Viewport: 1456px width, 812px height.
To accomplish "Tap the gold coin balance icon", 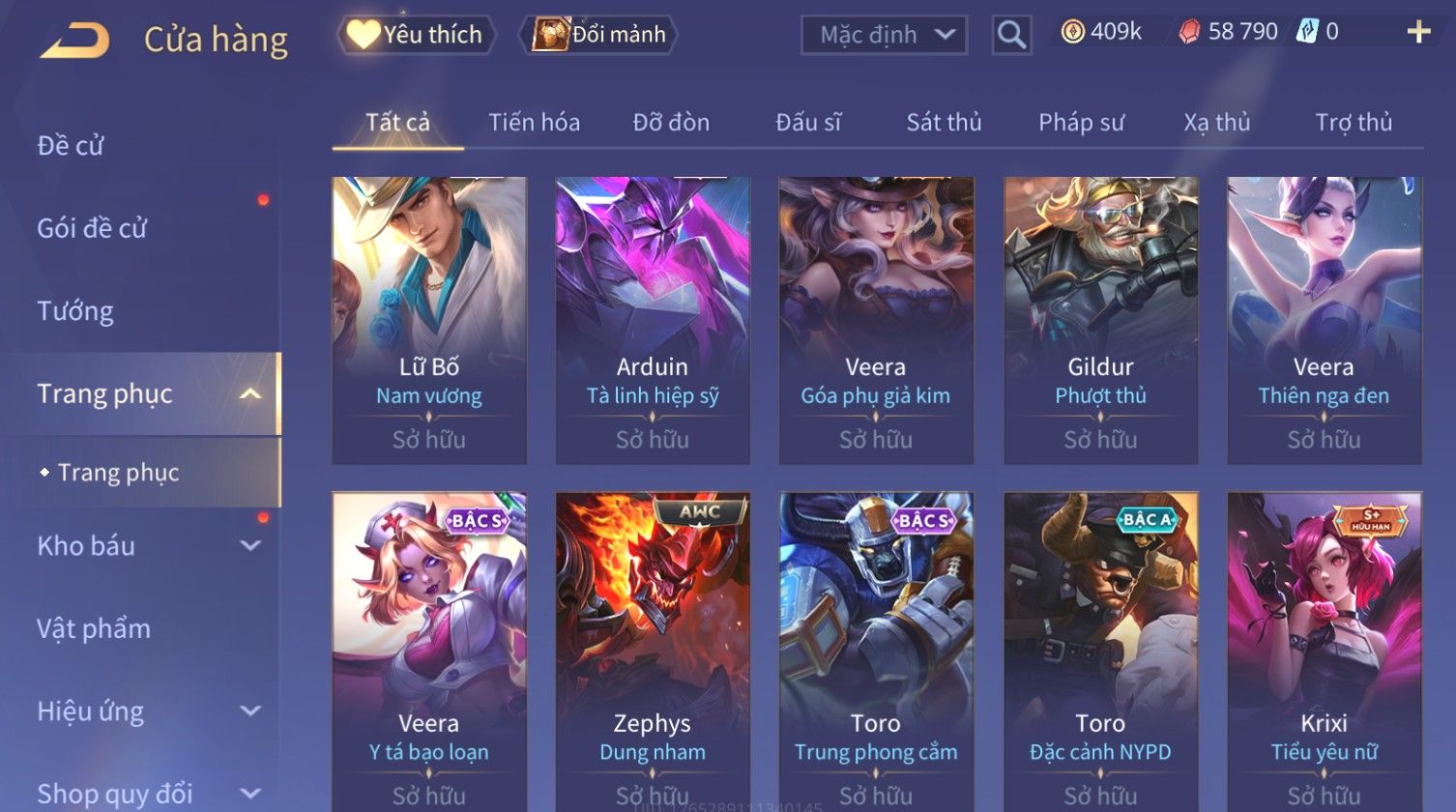I will point(1072,33).
